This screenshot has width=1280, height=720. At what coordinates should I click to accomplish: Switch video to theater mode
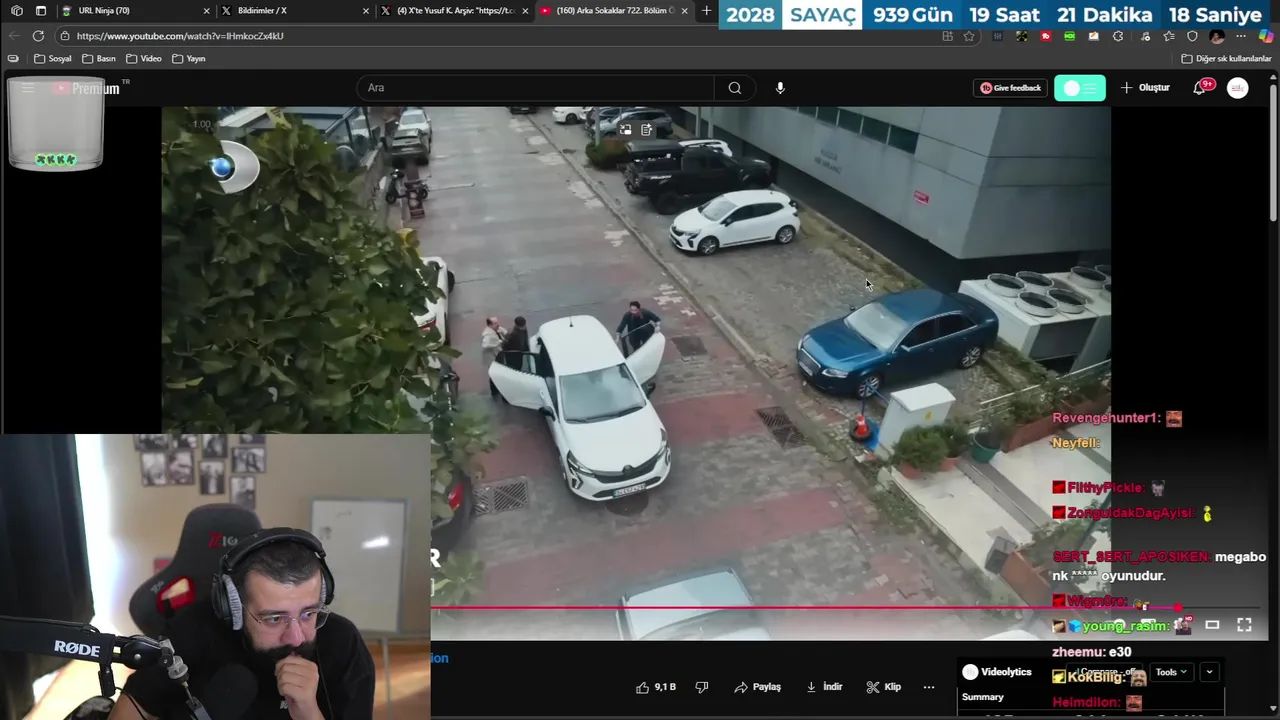coord(1212,625)
